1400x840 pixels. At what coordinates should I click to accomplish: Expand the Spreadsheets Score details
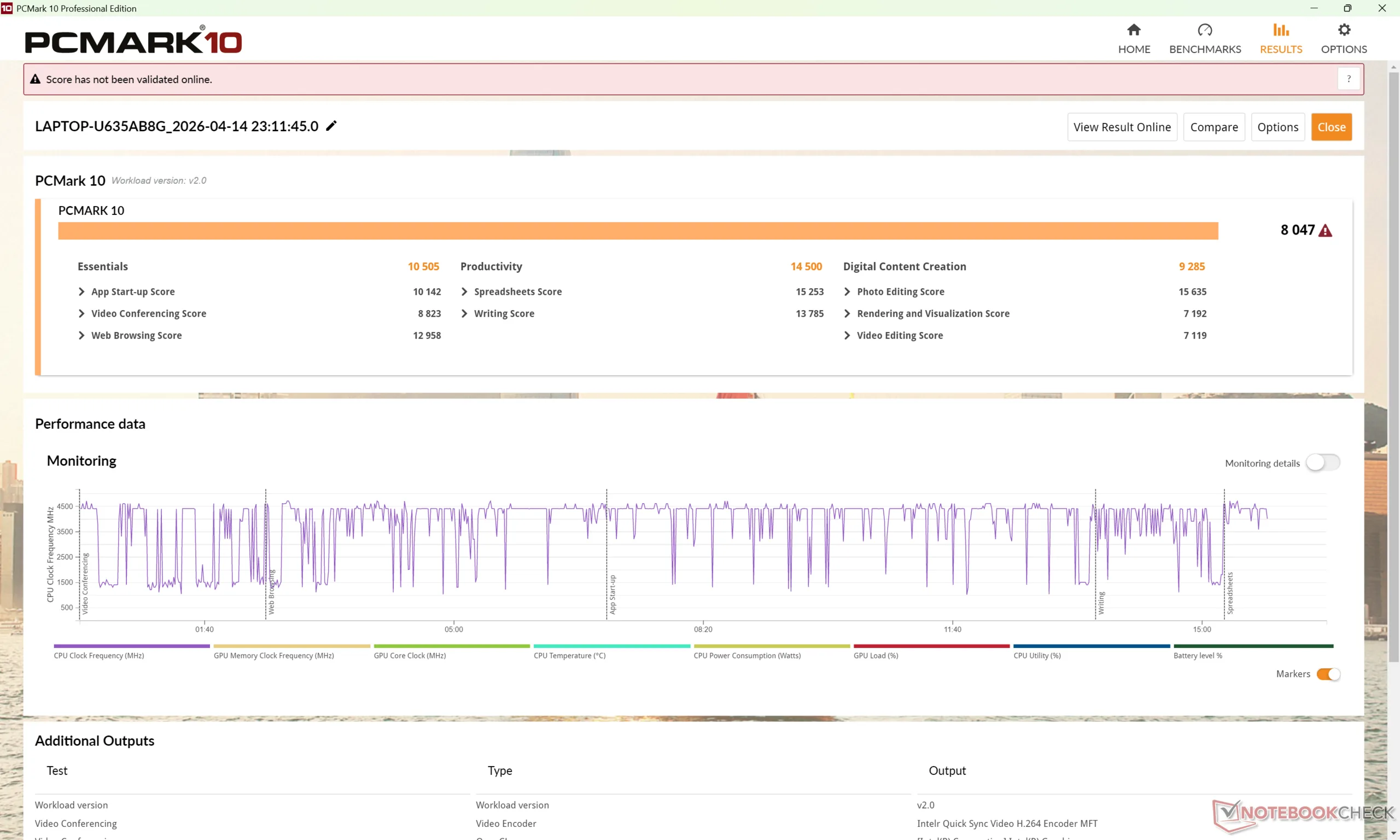click(x=464, y=291)
